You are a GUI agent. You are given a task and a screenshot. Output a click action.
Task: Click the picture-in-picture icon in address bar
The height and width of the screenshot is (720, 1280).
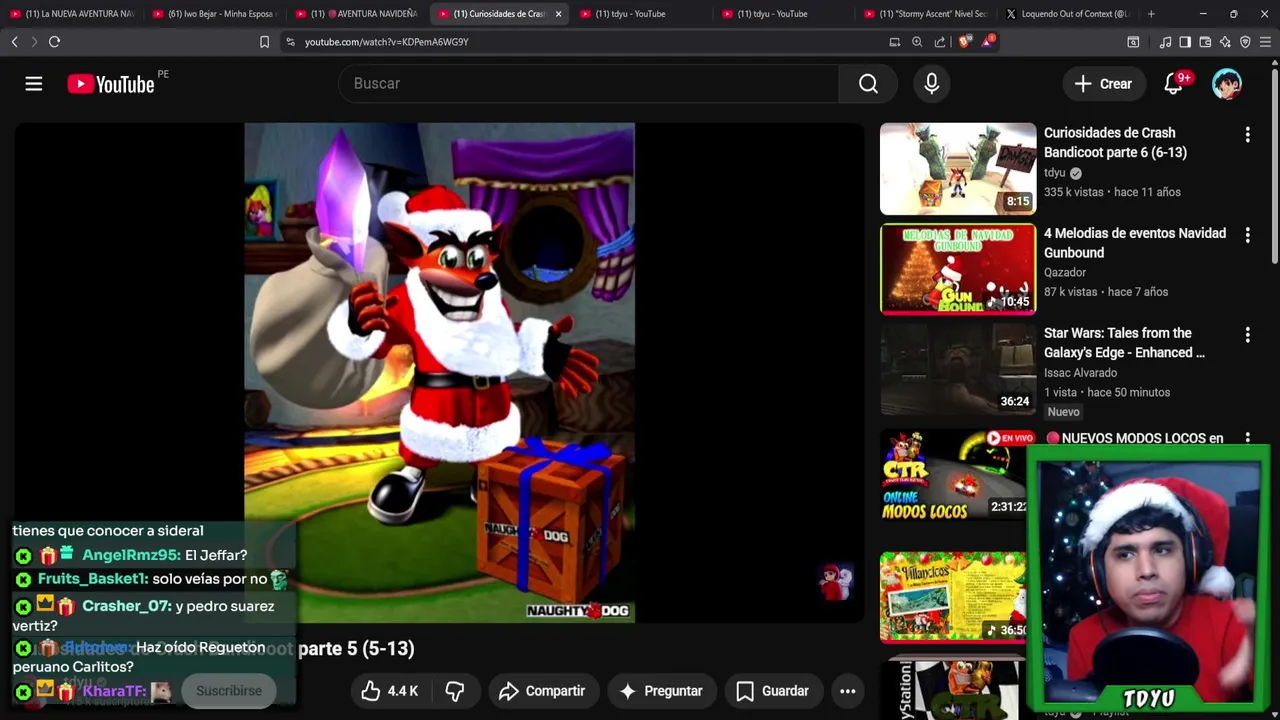tap(895, 42)
